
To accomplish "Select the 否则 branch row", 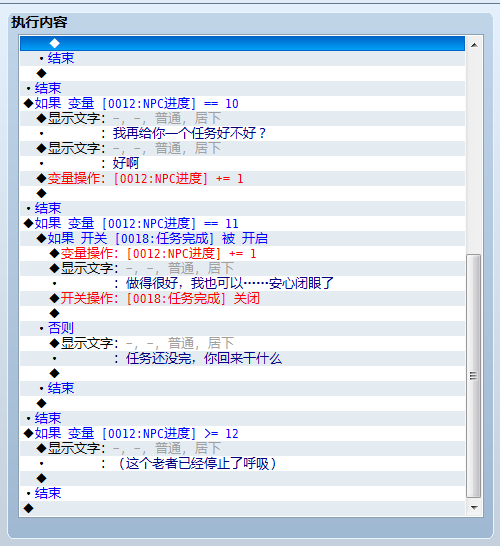I will pos(242,328).
